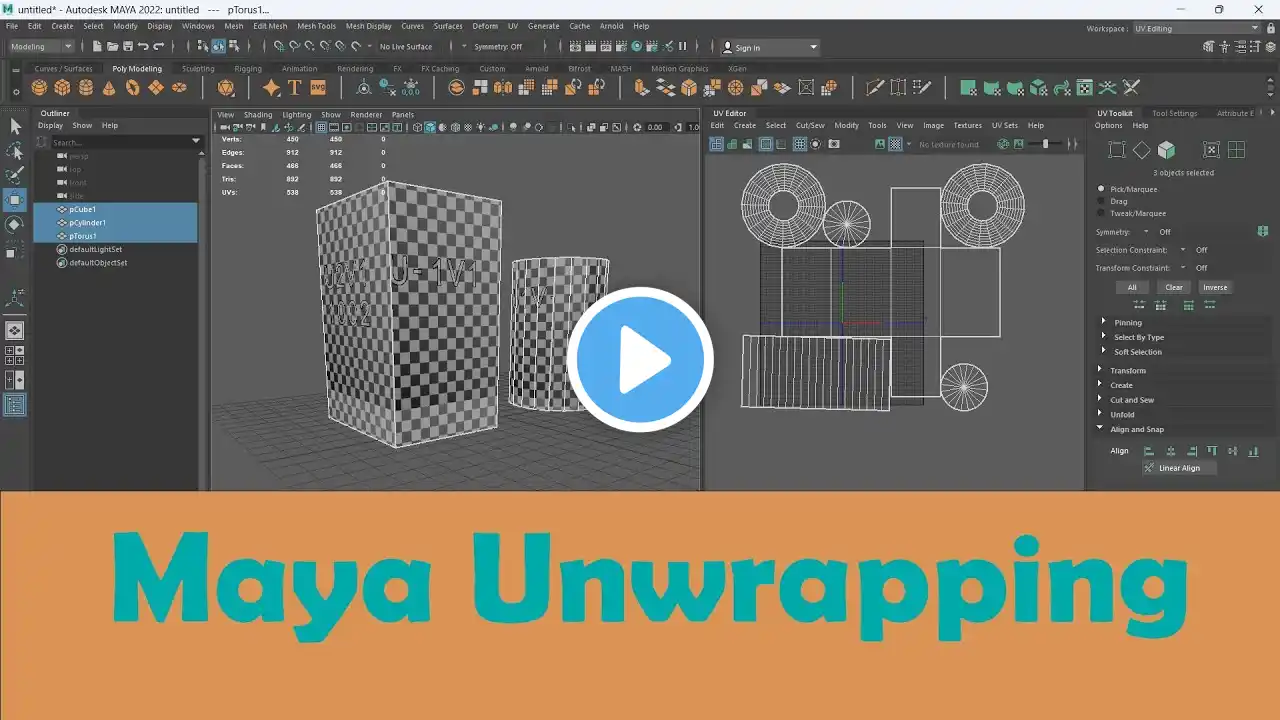Click the SVG import shelf icon

pos(318,88)
